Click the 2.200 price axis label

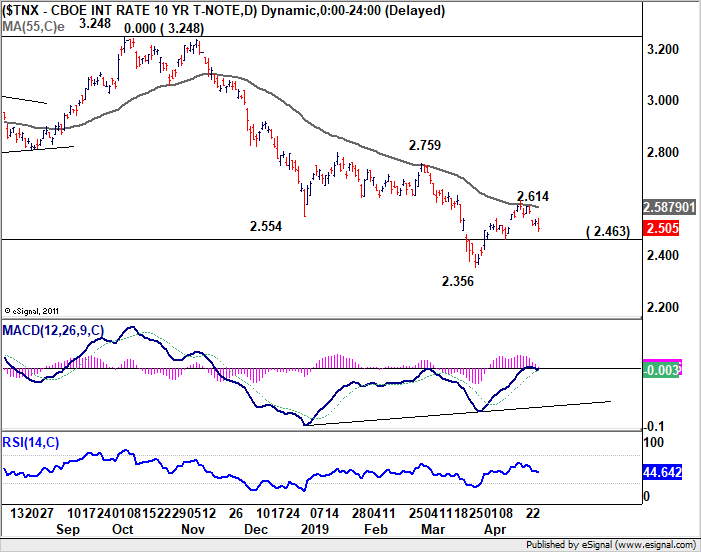(x=663, y=307)
